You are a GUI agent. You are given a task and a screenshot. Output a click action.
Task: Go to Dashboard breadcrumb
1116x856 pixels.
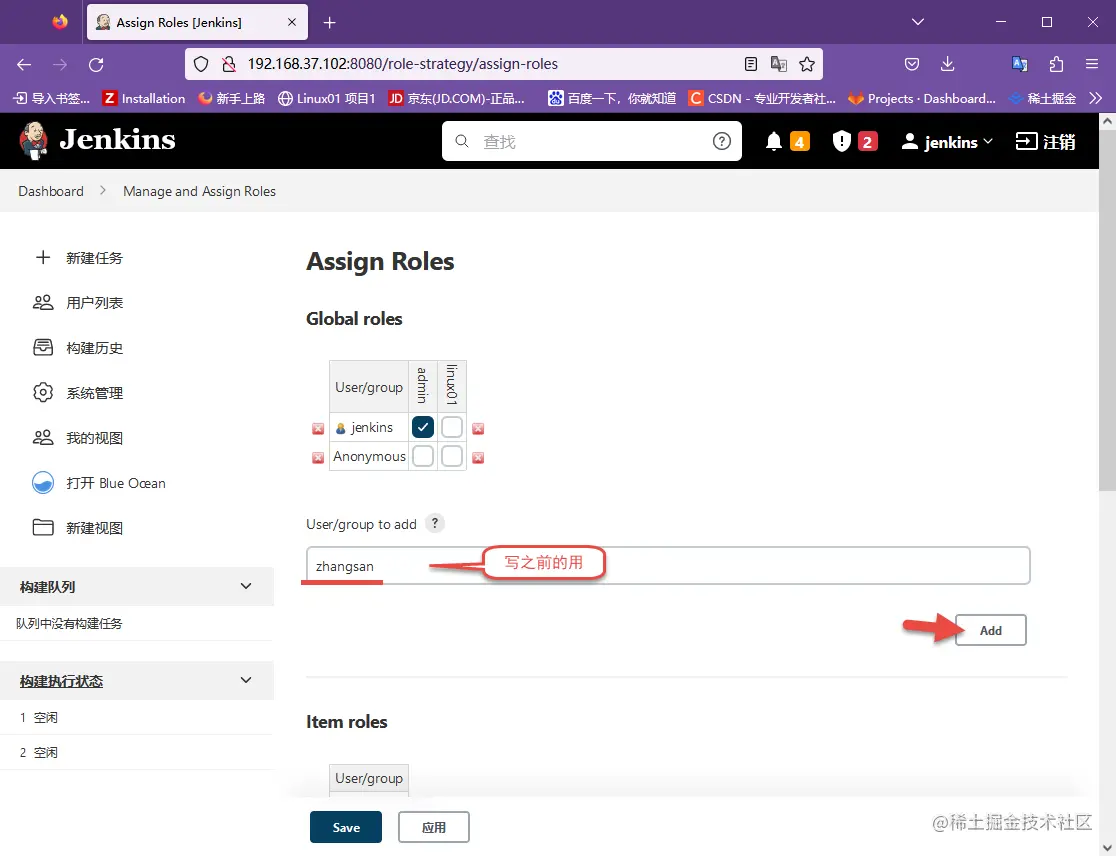(51, 191)
